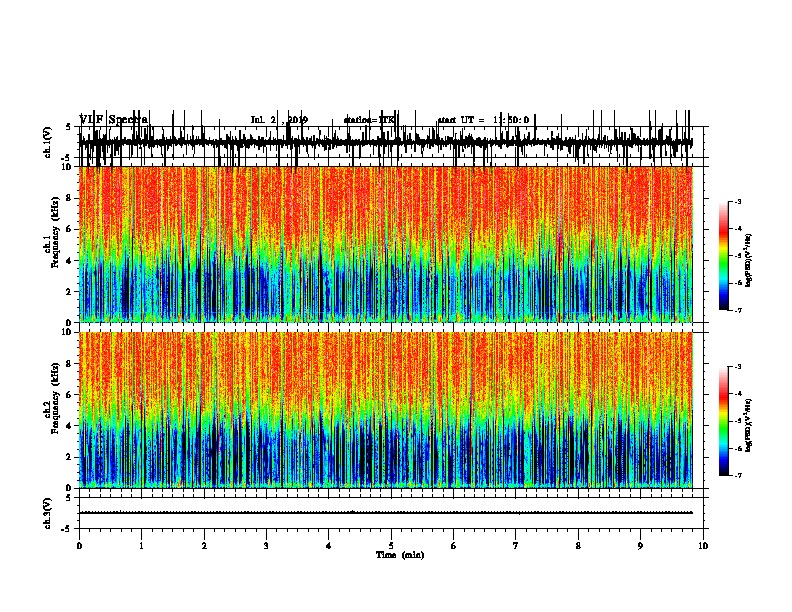
Task: Click the "ch.3(V)" waveform axis label
Action: click(48, 513)
